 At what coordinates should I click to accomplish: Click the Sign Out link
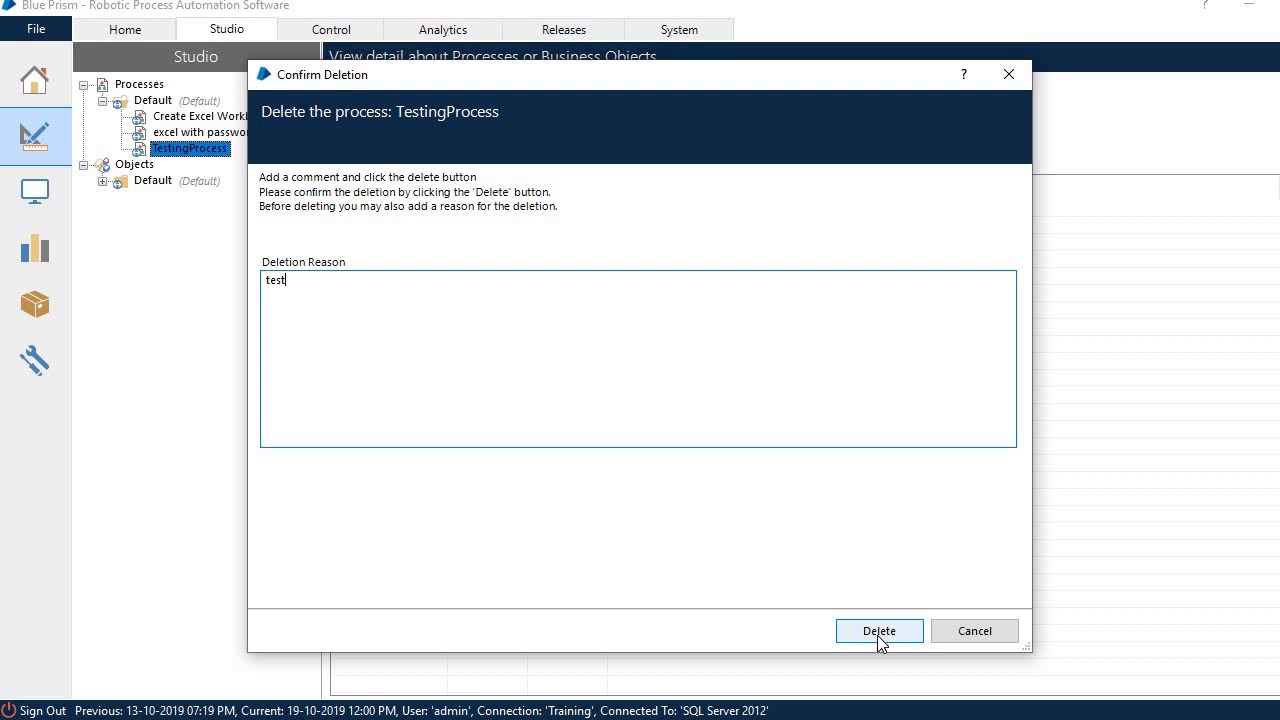coord(43,711)
